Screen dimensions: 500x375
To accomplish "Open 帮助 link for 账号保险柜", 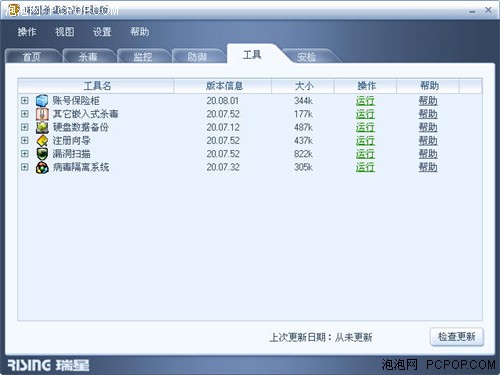I will [x=428, y=101].
